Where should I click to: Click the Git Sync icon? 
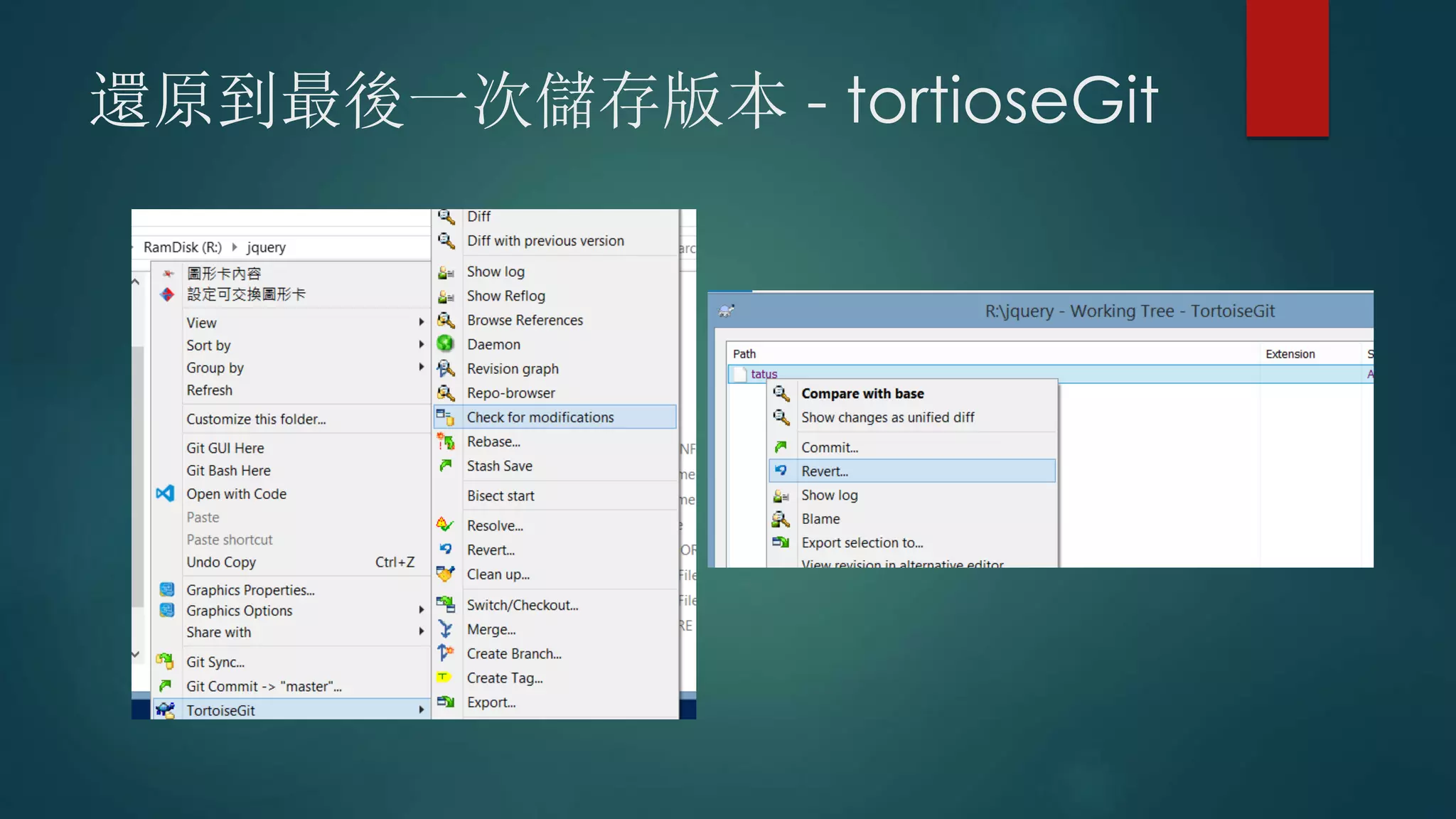pyautogui.click(x=165, y=662)
